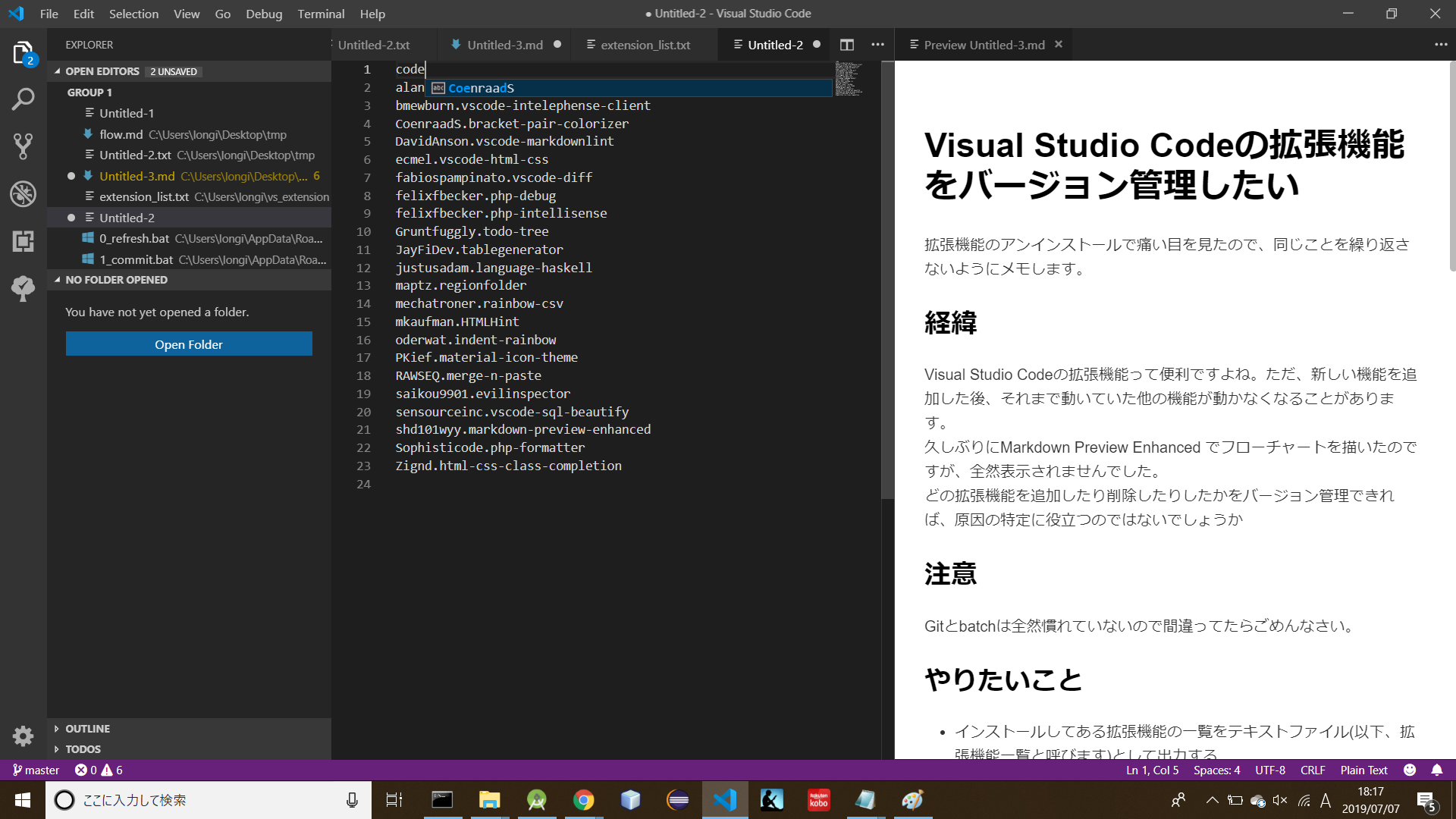Open the Terminal menu
The height and width of the screenshot is (819, 1456).
pyautogui.click(x=321, y=14)
